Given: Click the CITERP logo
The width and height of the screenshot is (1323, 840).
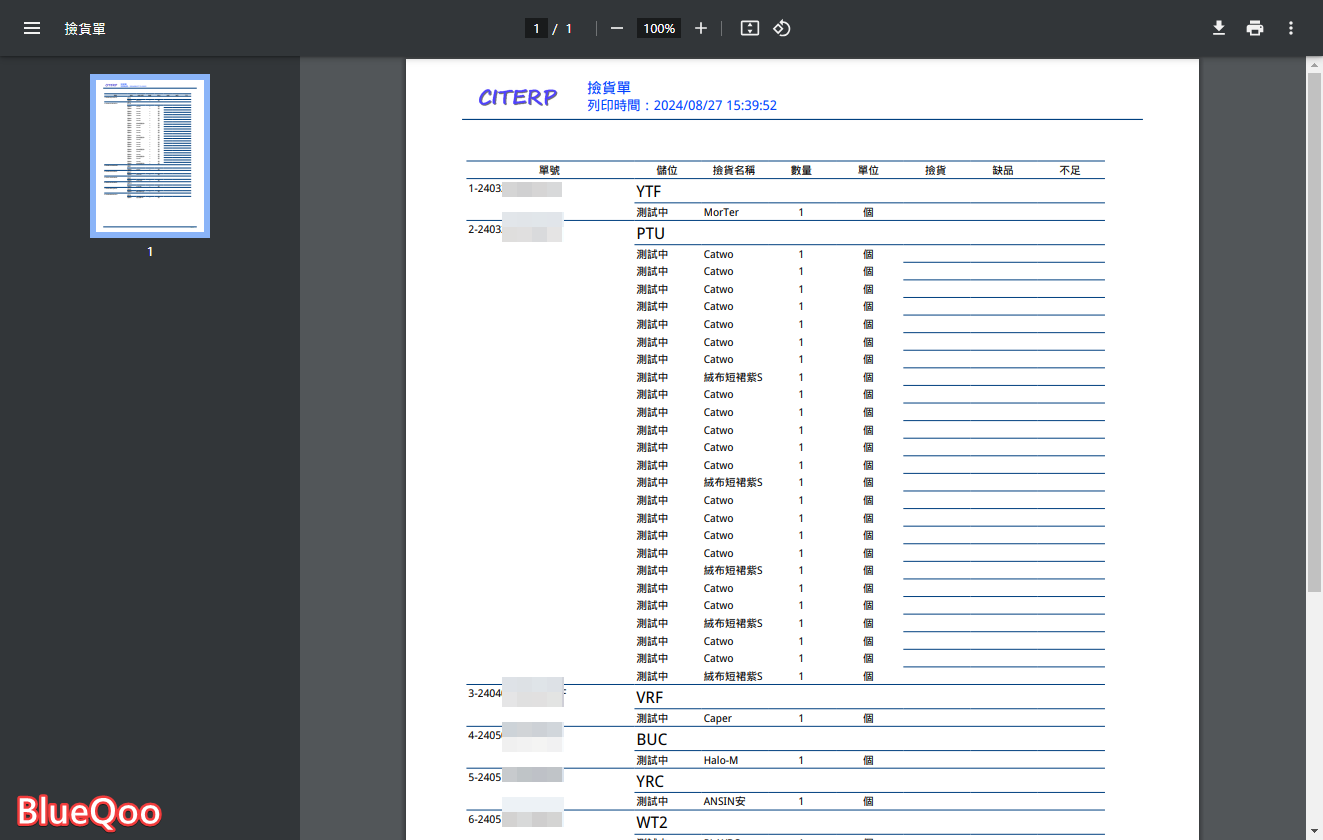Looking at the screenshot, I should pos(518,97).
